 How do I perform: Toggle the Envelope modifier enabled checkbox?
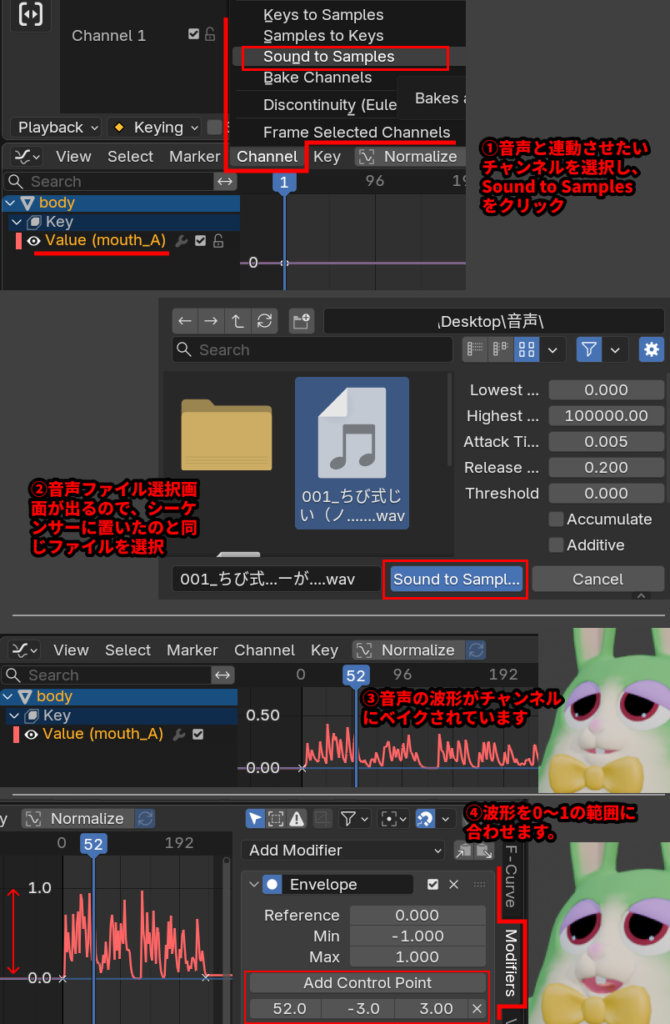point(432,884)
